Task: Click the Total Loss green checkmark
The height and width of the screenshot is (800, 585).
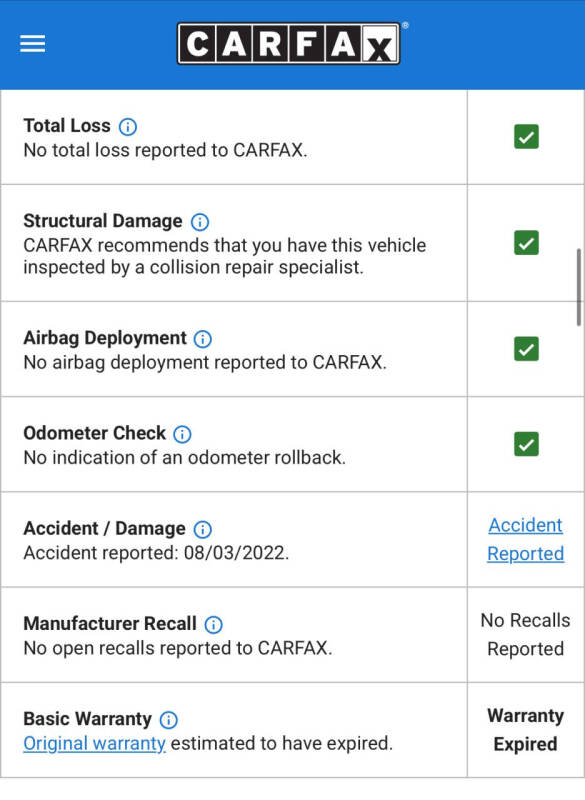Action: 526,137
